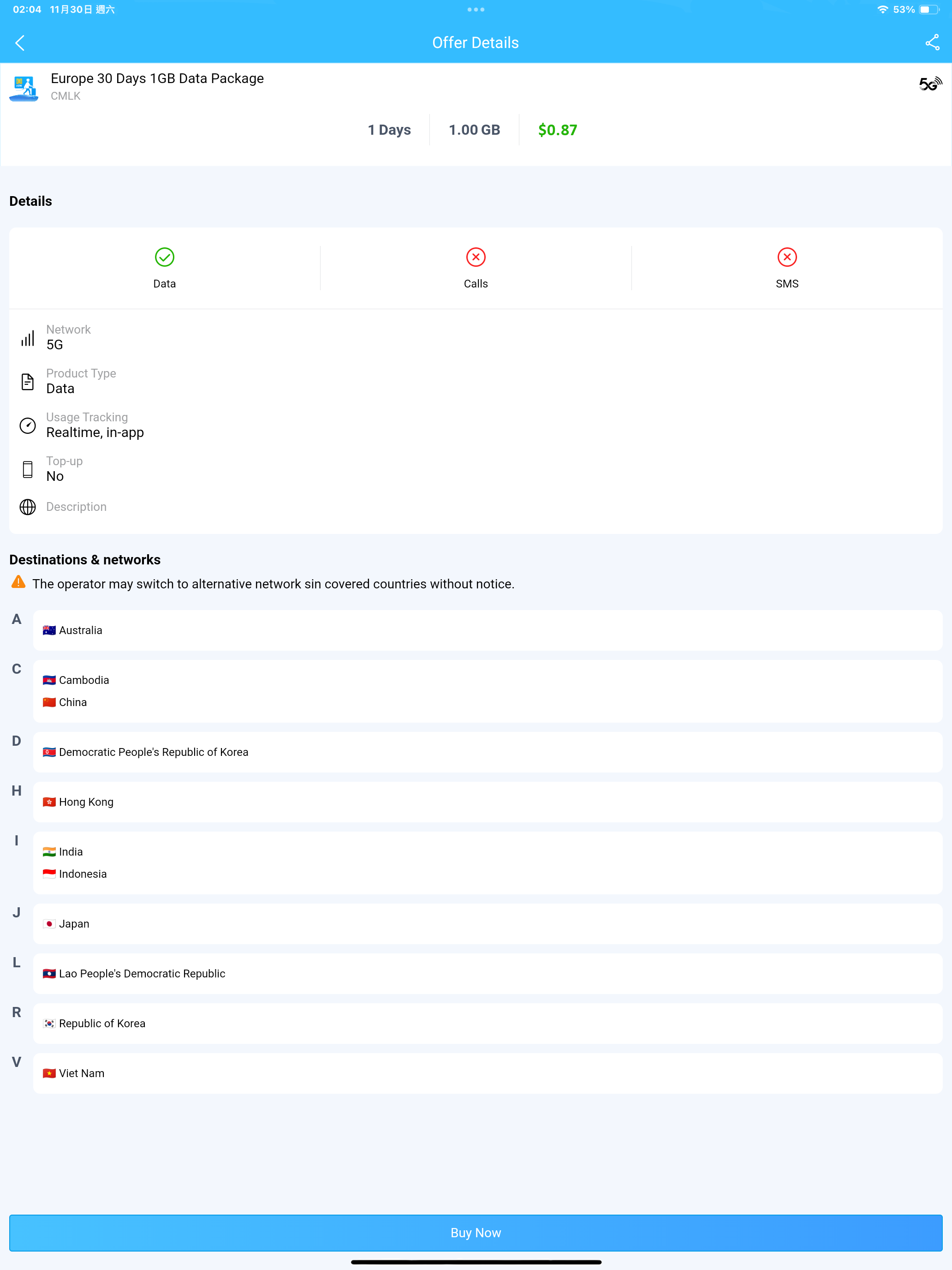Go back using the back arrow
Image resolution: width=952 pixels, height=1270 pixels.
click(20, 42)
